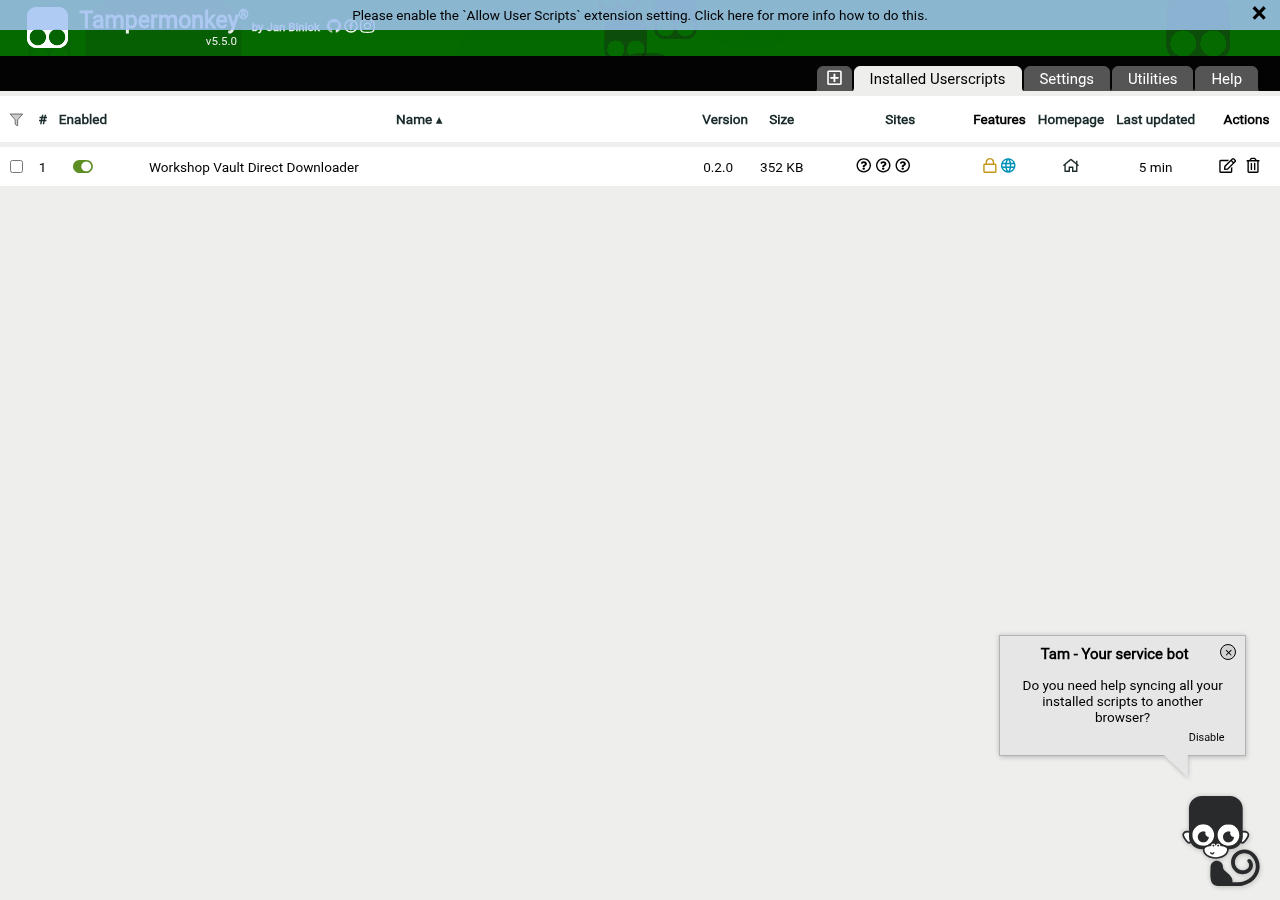Screen dimensions: 1280x900
Task: Open the Settings tab
Action: pos(1066,79)
